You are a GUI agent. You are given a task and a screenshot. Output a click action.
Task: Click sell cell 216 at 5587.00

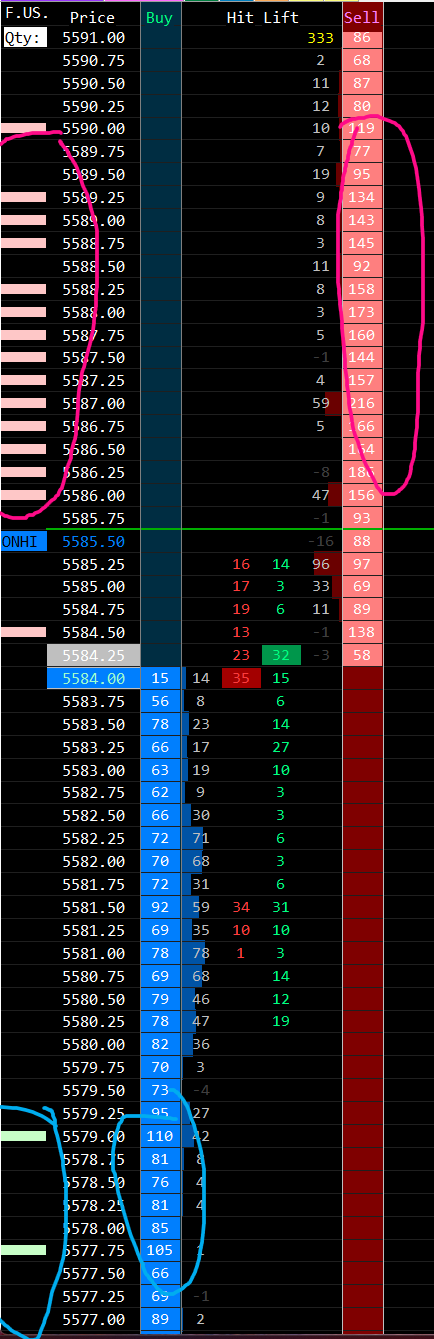(x=362, y=403)
